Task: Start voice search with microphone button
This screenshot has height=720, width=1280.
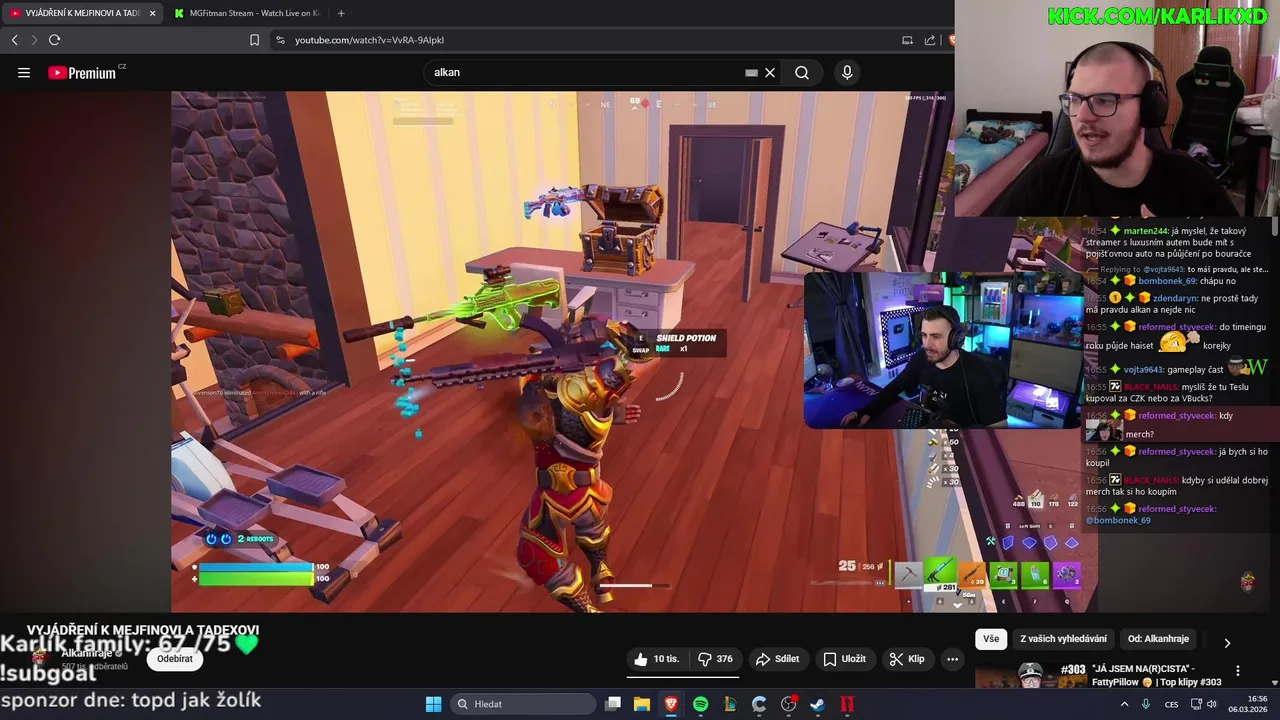Action: pos(847,72)
